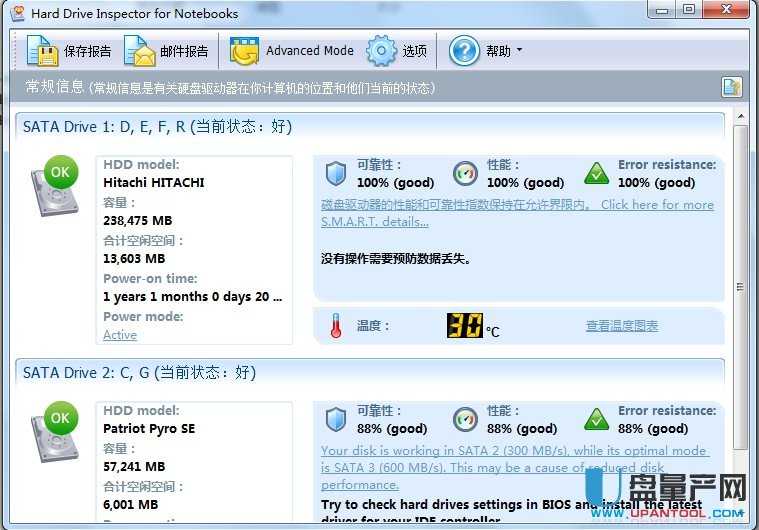Screen dimensions: 759x530
Task: Expand the 帮助 dropdown arrow
Action: [519, 51]
